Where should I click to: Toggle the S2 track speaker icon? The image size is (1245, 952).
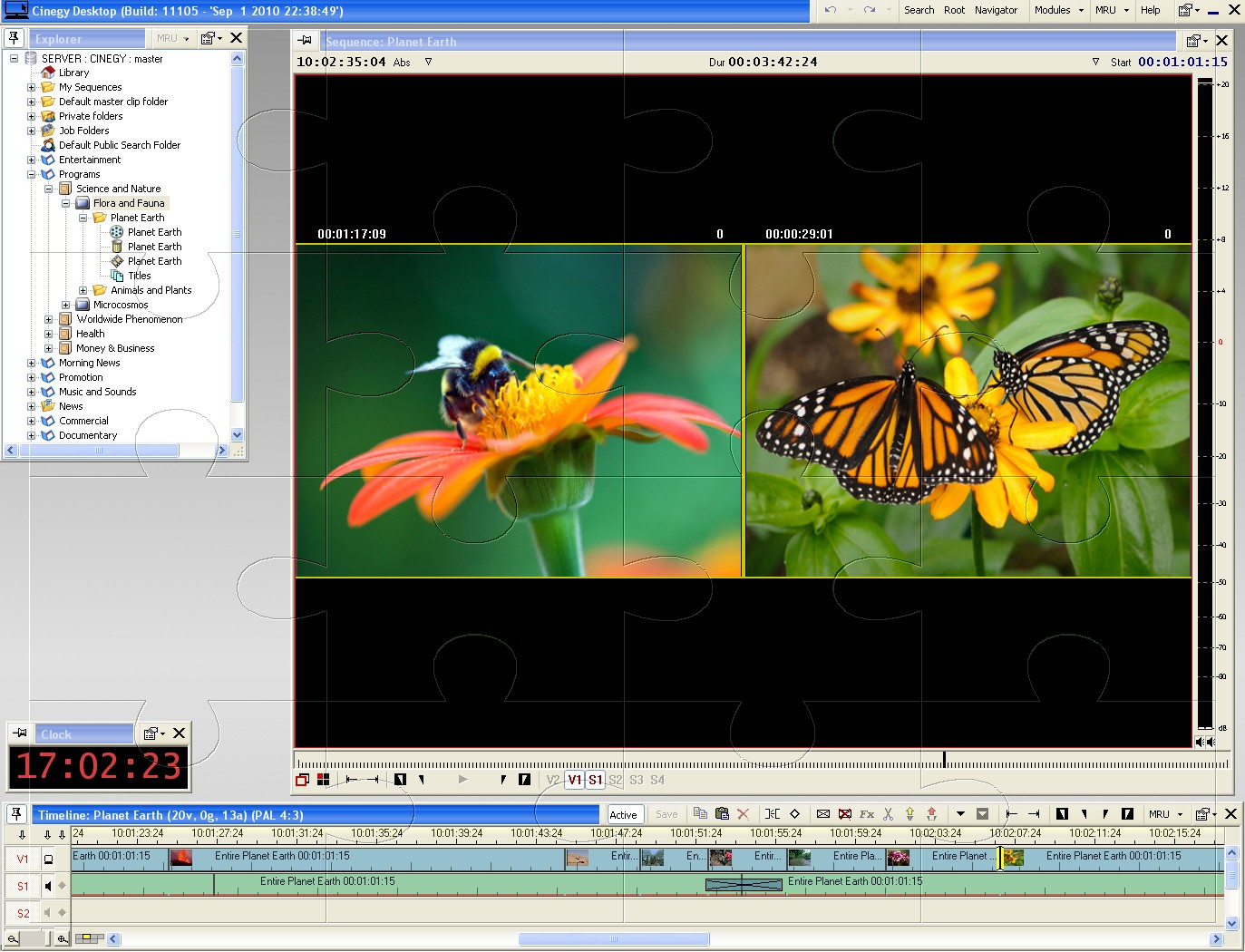(48, 913)
